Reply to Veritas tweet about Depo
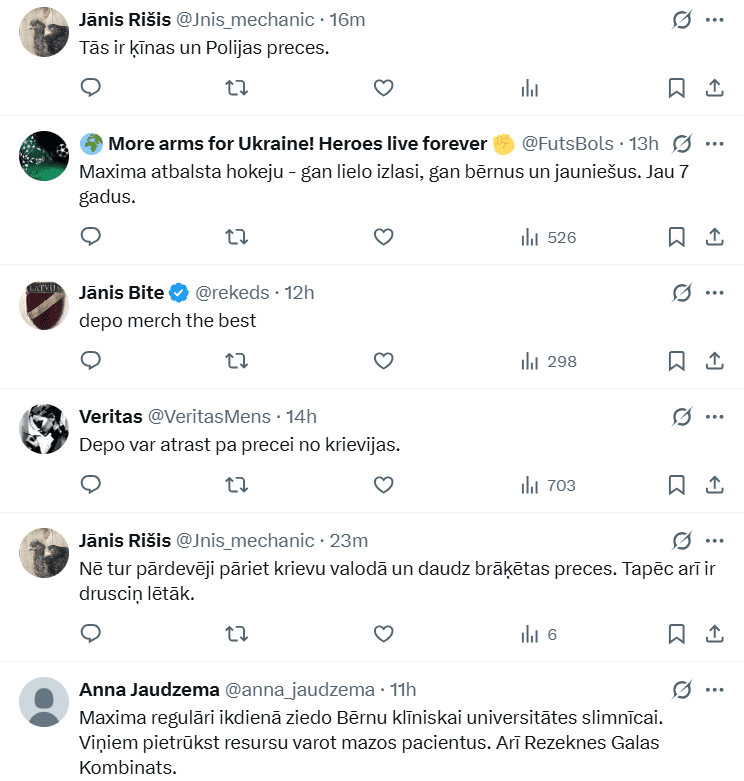This screenshot has height=781, width=744. coord(91,485)
